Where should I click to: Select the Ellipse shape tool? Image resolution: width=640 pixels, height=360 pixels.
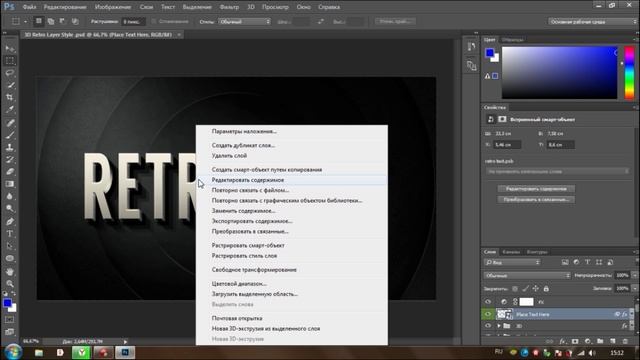(x=10, y=258)
